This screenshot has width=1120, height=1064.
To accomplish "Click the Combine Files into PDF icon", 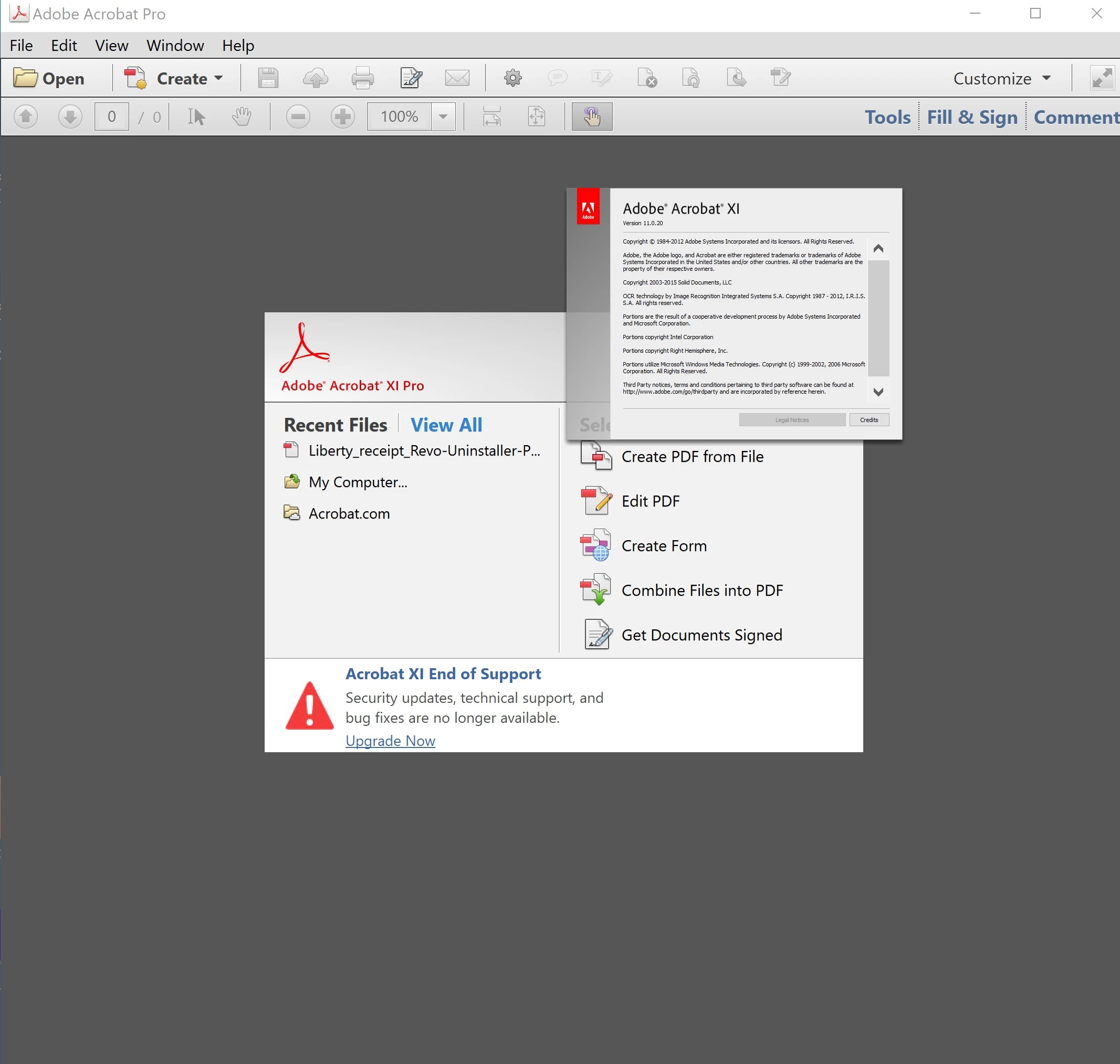I will (595, 590).
